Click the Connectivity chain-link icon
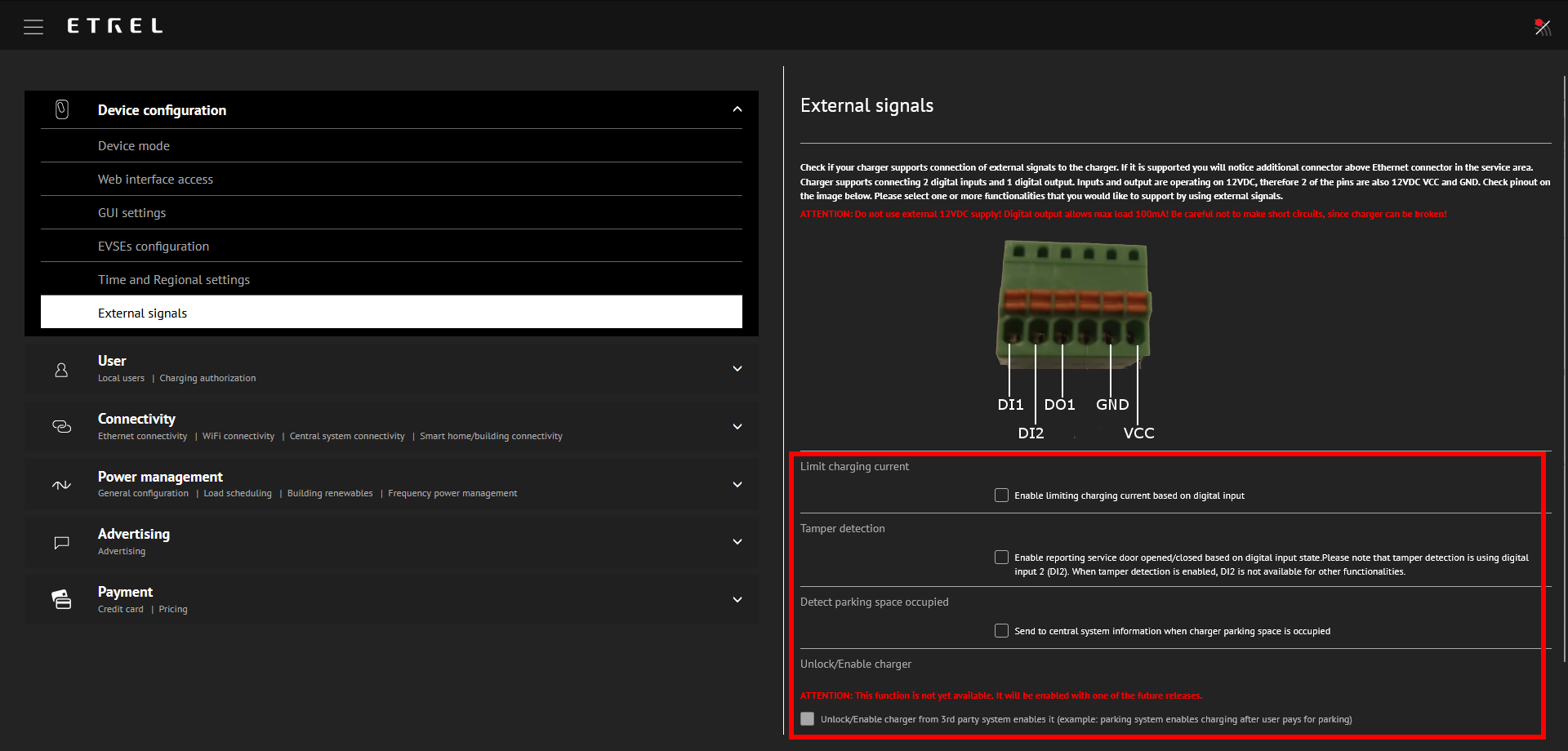The width and height of the screenshot is (1568, 751). tap(62, 427)
